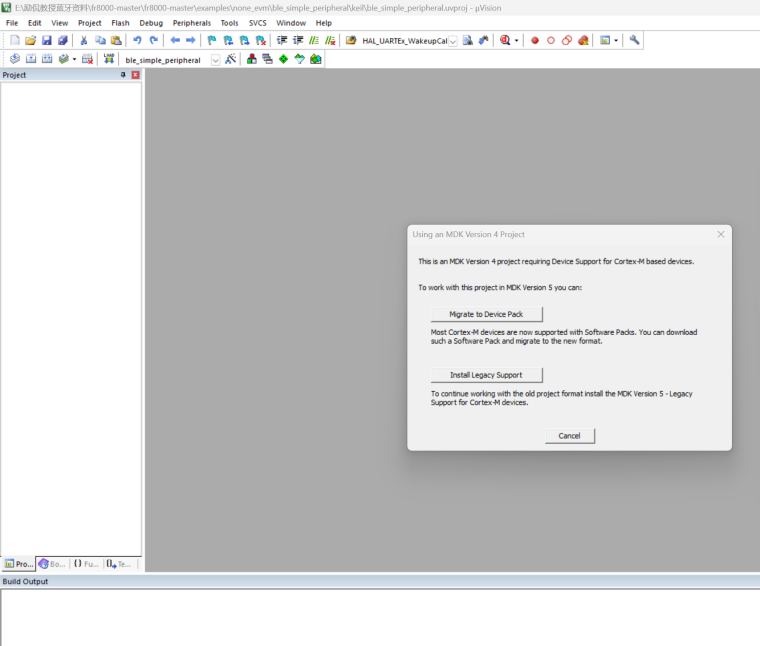The height and width of the screenshot is (646, 760).
Task: Click the Undo arrow icon
Action: coord(137,40)
